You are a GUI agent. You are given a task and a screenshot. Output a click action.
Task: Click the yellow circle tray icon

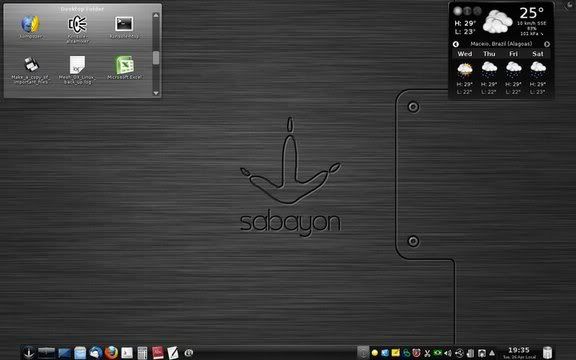[375, 353]
